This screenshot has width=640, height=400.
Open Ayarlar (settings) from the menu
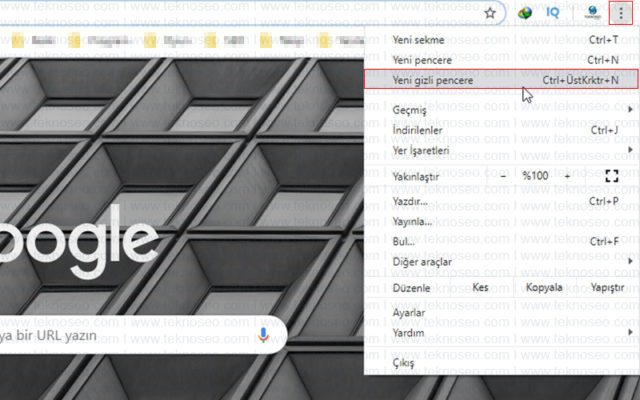pyautogui.click(x=501, y=313)
